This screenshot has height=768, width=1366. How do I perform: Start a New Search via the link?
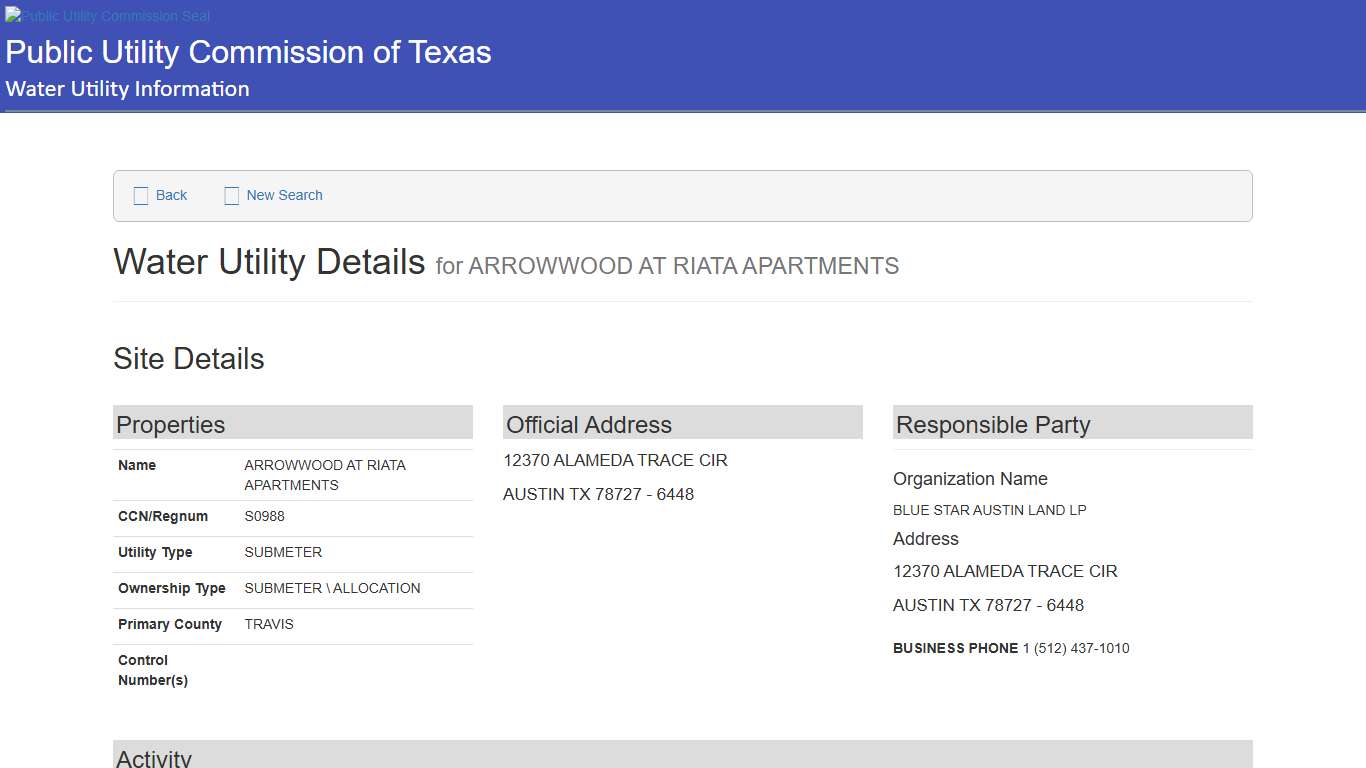pos(284,196)
